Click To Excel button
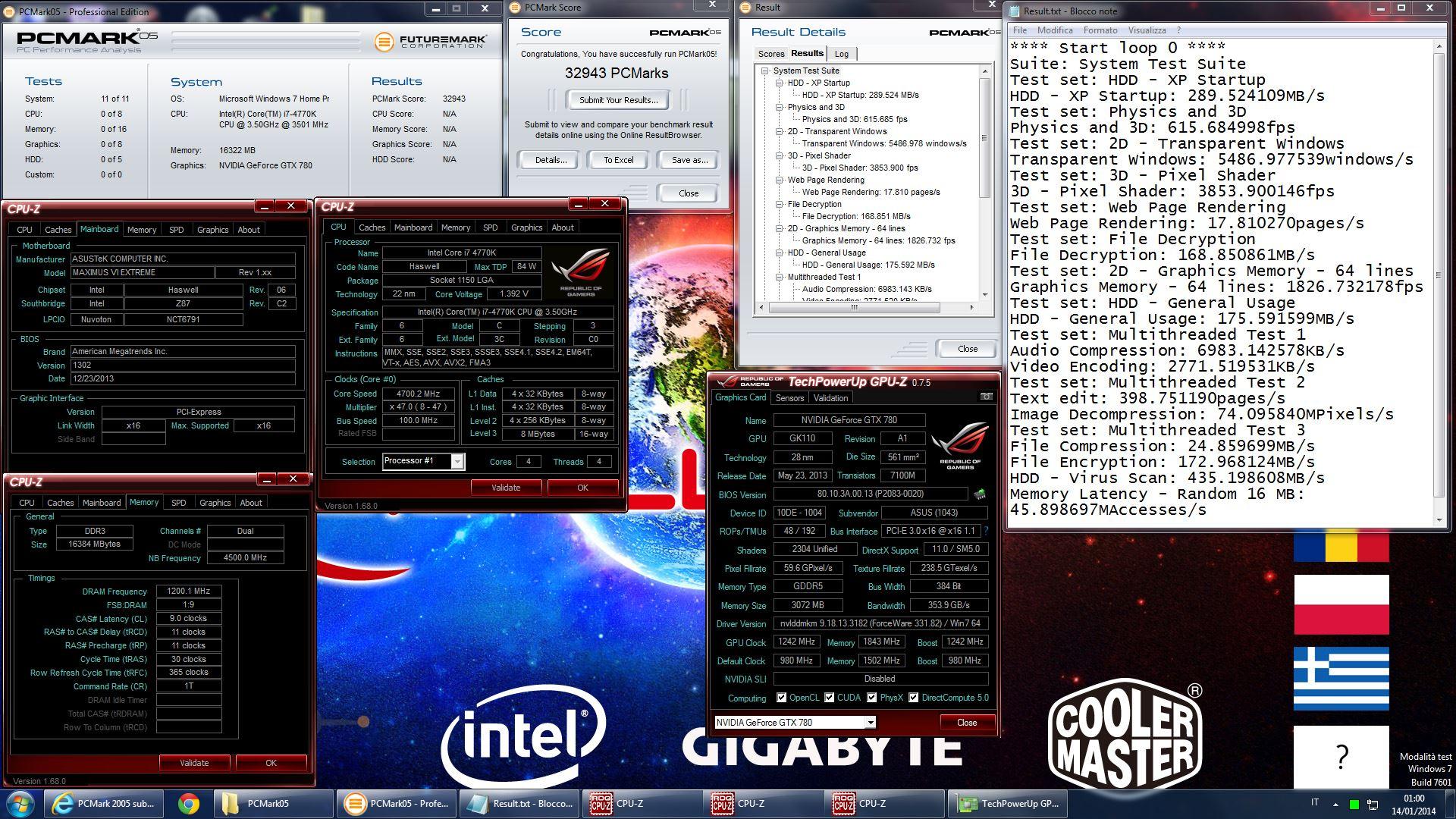1456x819 pixels. [619, 160]
